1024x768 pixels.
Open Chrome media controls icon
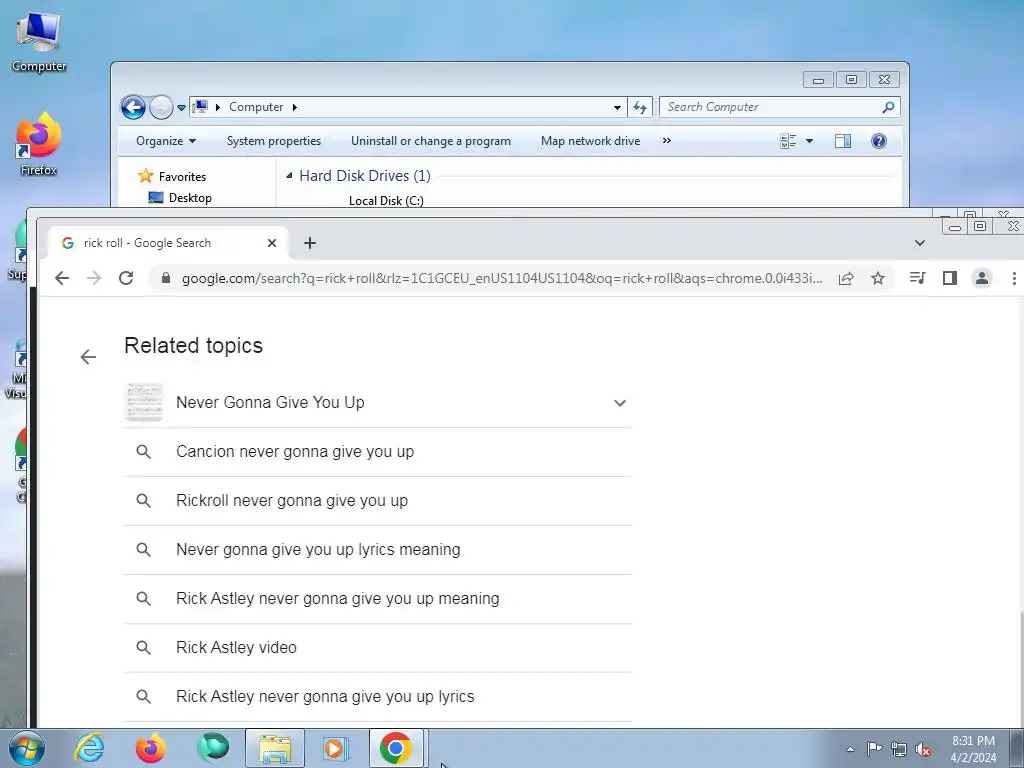click(x=918, y=278)
